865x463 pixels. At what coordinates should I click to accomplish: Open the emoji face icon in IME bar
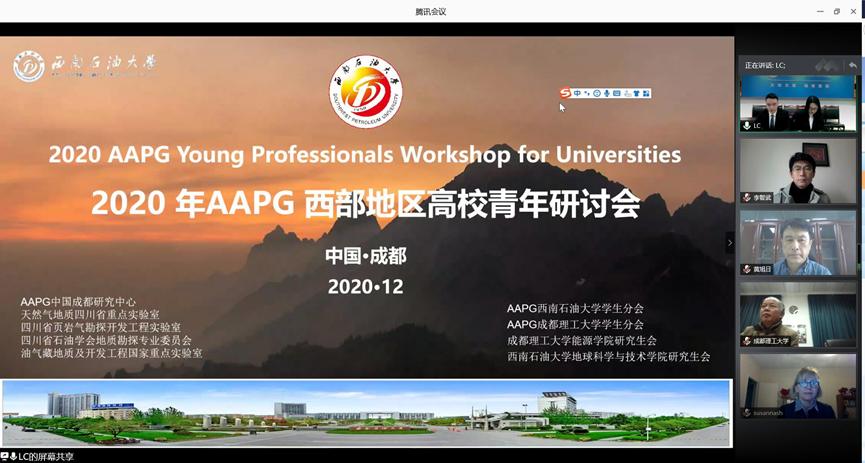(597, 93)
